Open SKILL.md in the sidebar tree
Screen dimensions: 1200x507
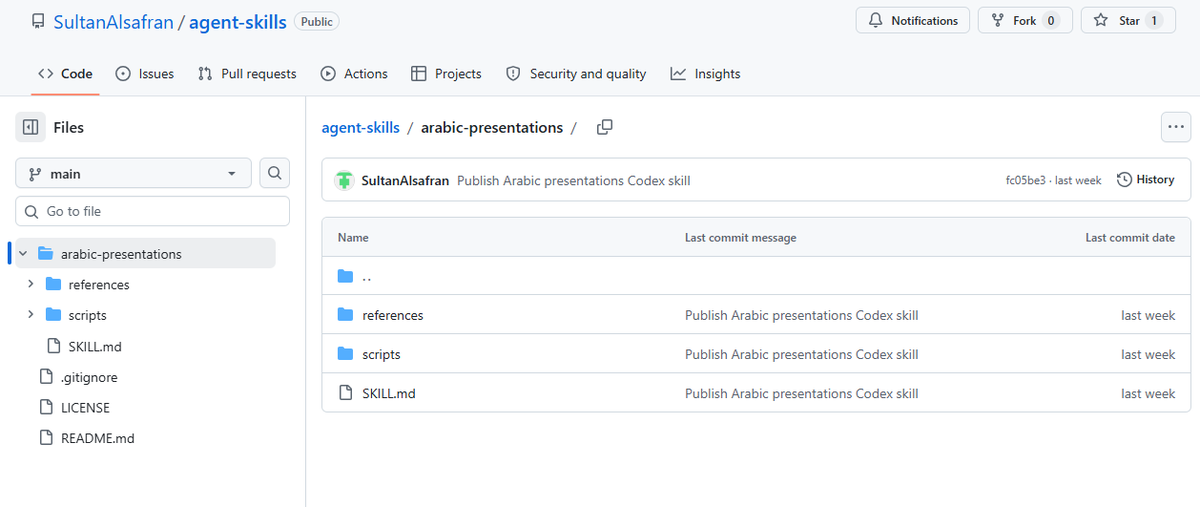click(95, 346)
